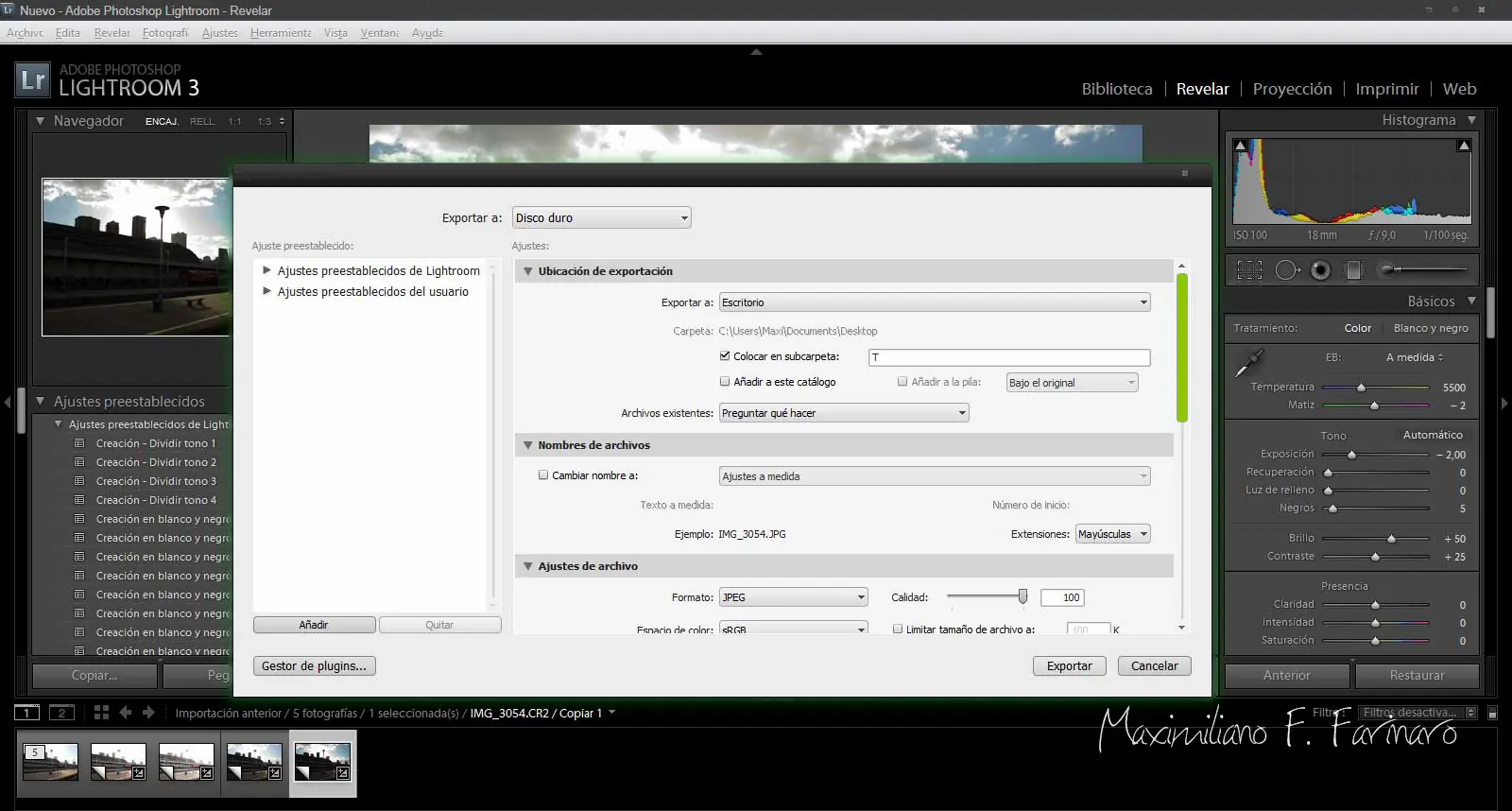The image size is (1512, 811).
Task: Enable 'Añadir a este catálogo' checkbox
Action: 725,382
